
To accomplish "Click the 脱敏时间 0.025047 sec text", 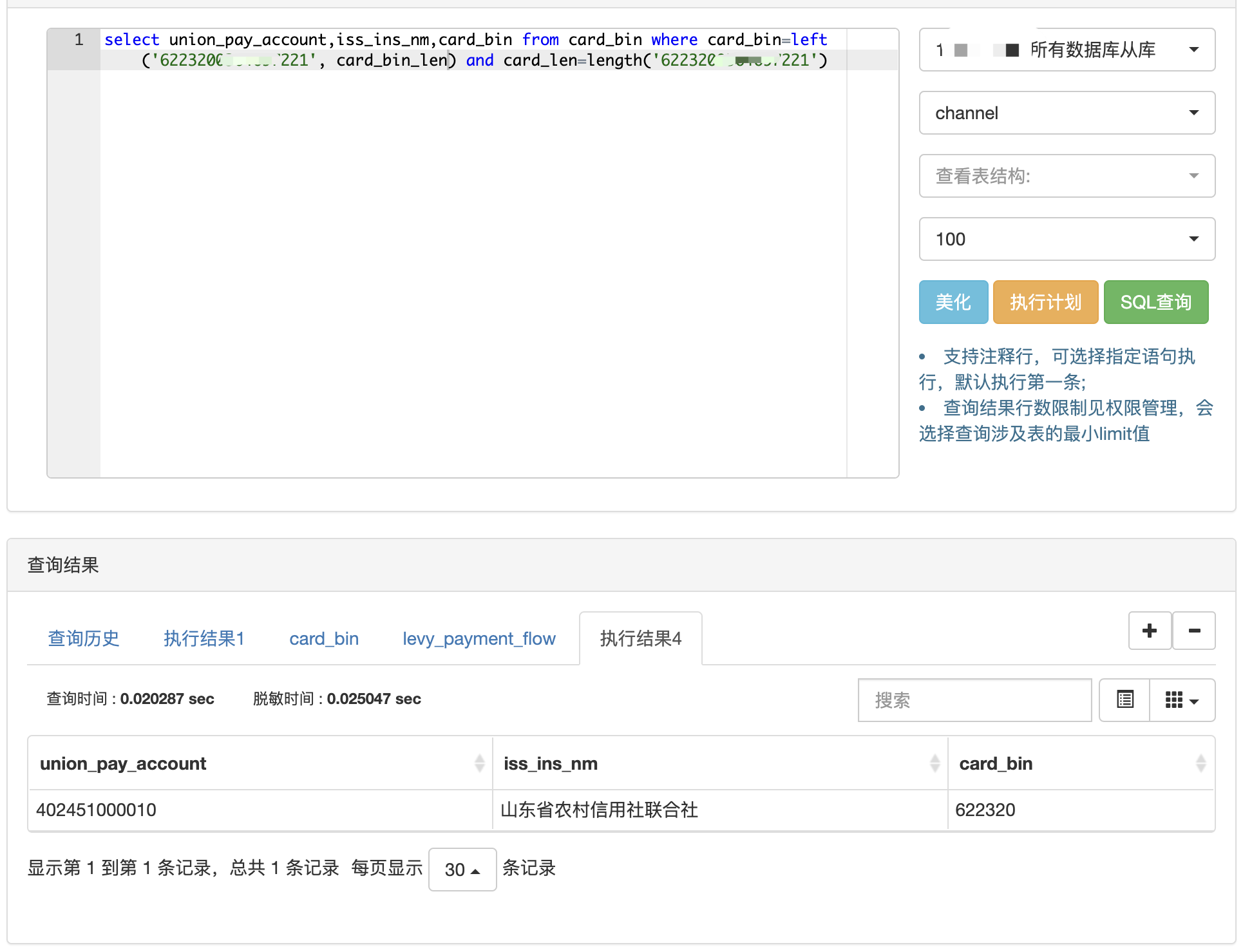I will [337, 699].
